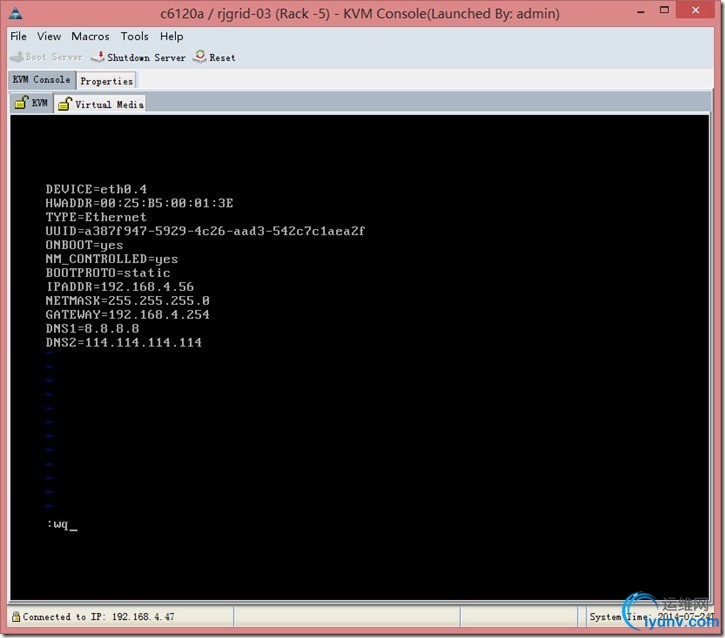Click the NM_CONTROLLED=yes line
725x638 pixels.
(x=111, y=258)
